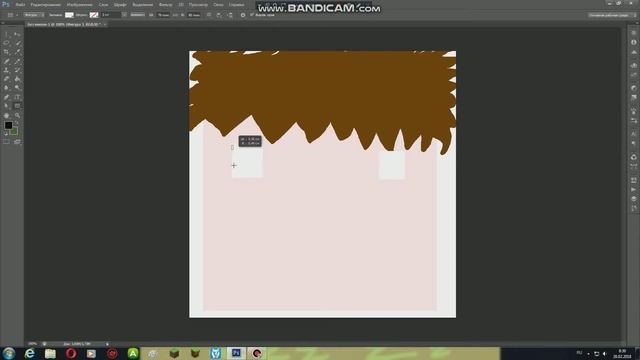The image size is (640, 360).
Task: Open the Выделение menu
Action: click(142, 4)
